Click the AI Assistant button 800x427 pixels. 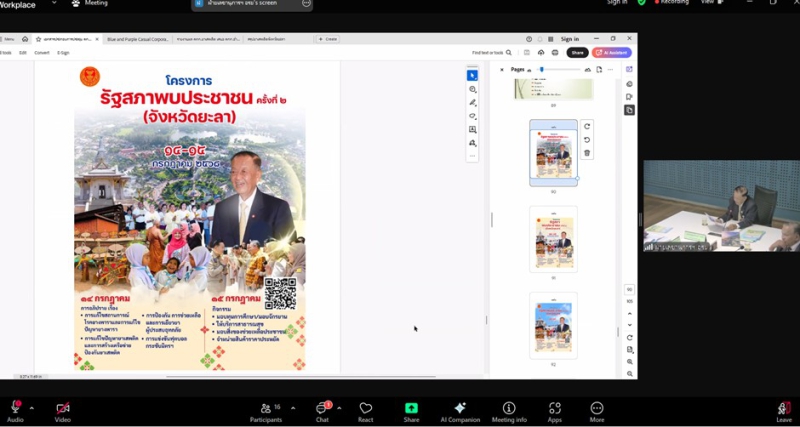pos(612,52)
